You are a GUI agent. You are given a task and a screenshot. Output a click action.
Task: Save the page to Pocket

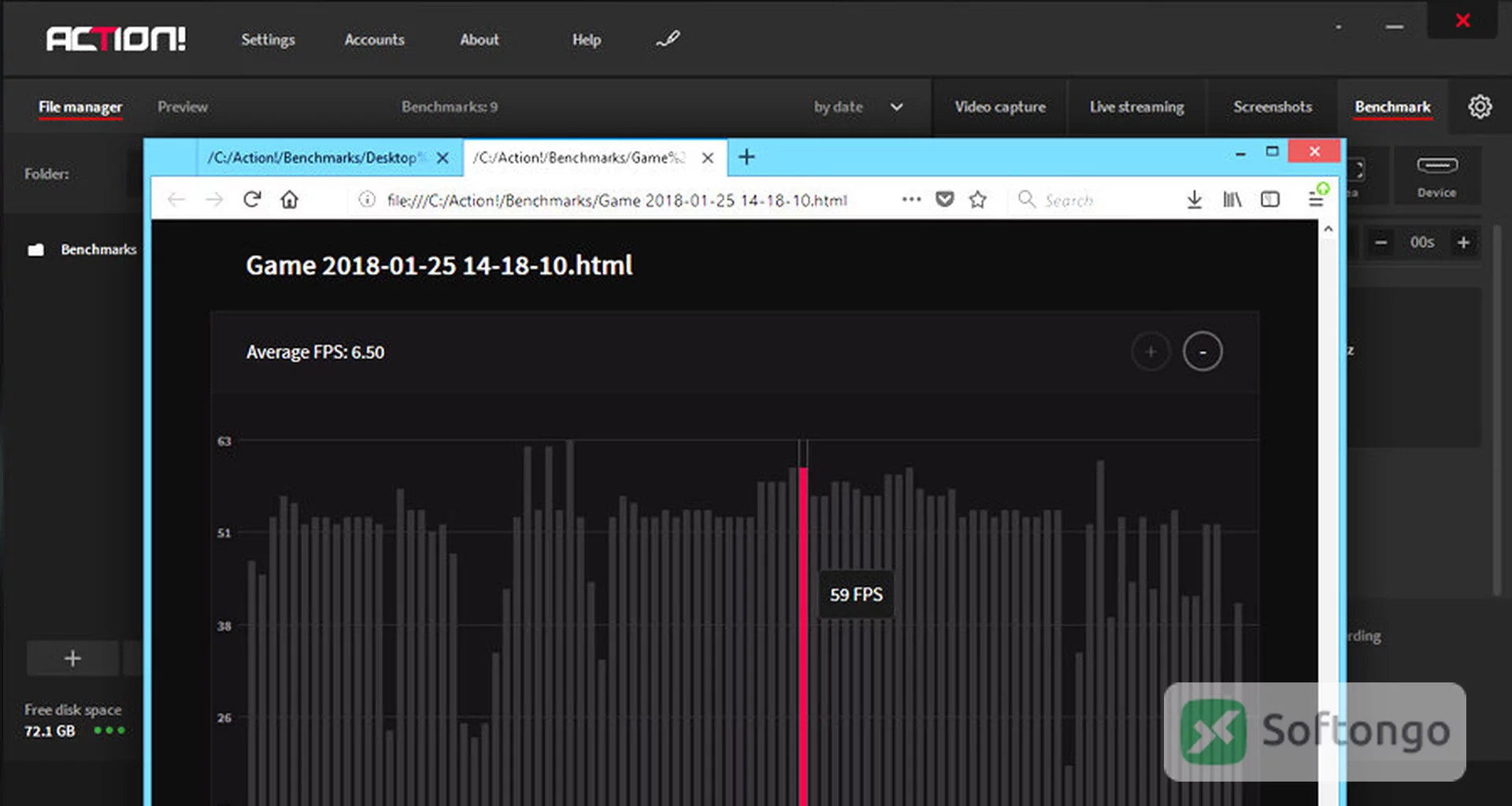coord(945,199)
